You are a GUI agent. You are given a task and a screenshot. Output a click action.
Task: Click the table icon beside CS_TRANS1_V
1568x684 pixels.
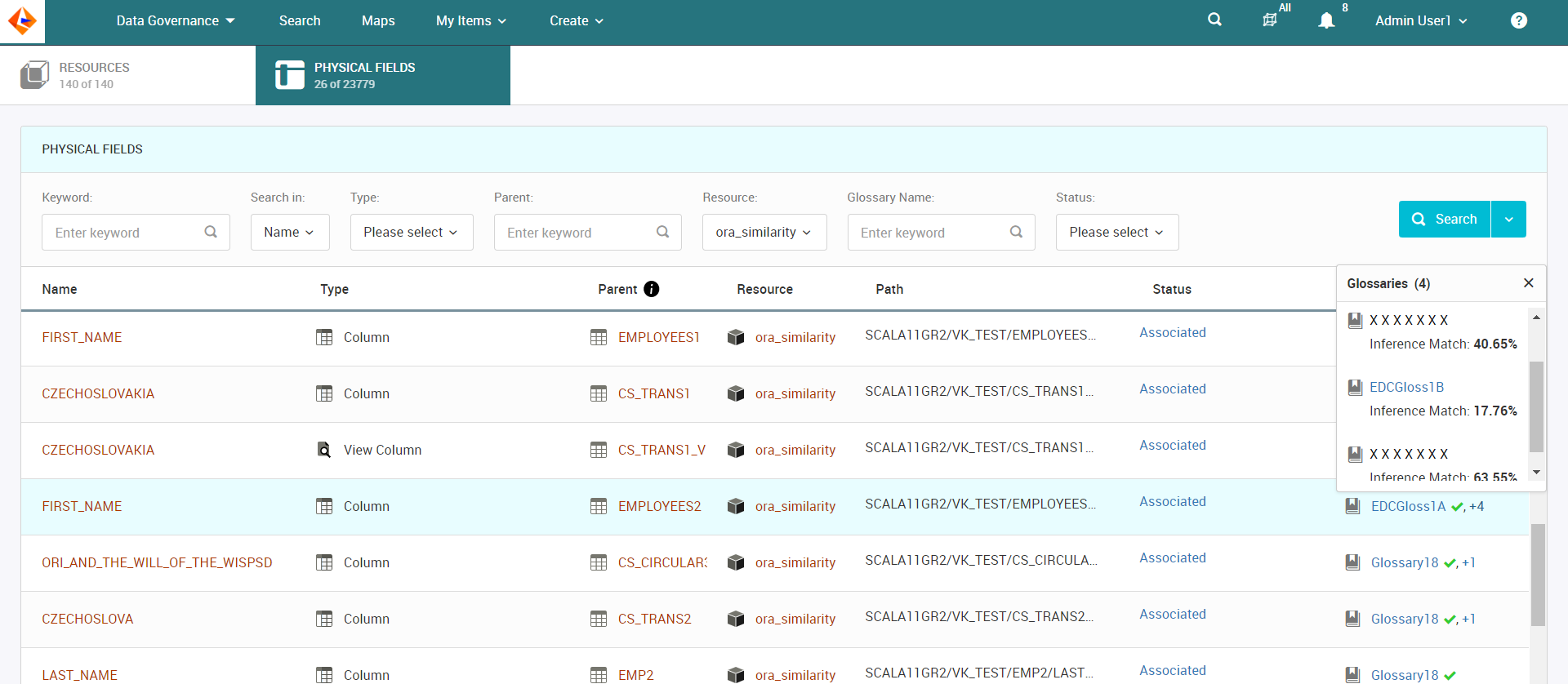tap(599, 450)
